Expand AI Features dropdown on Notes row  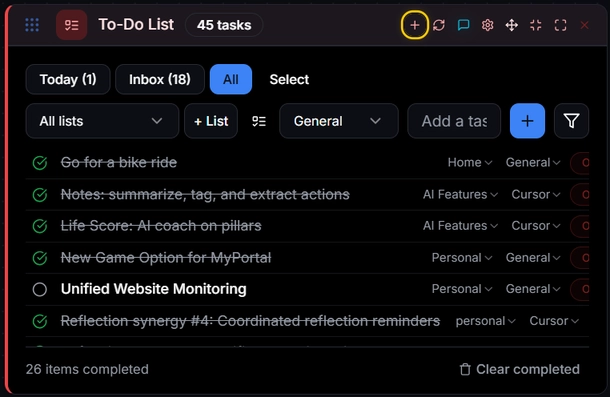coord(460,194)
